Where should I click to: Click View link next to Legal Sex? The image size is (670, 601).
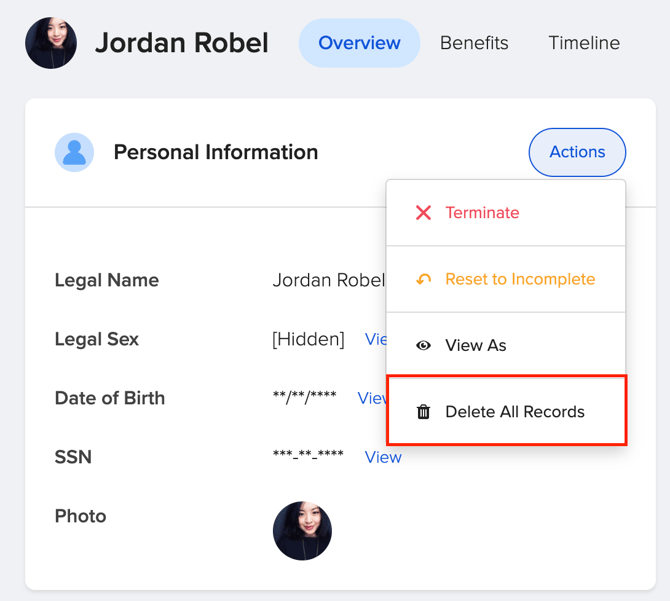(x=375, y=339)
